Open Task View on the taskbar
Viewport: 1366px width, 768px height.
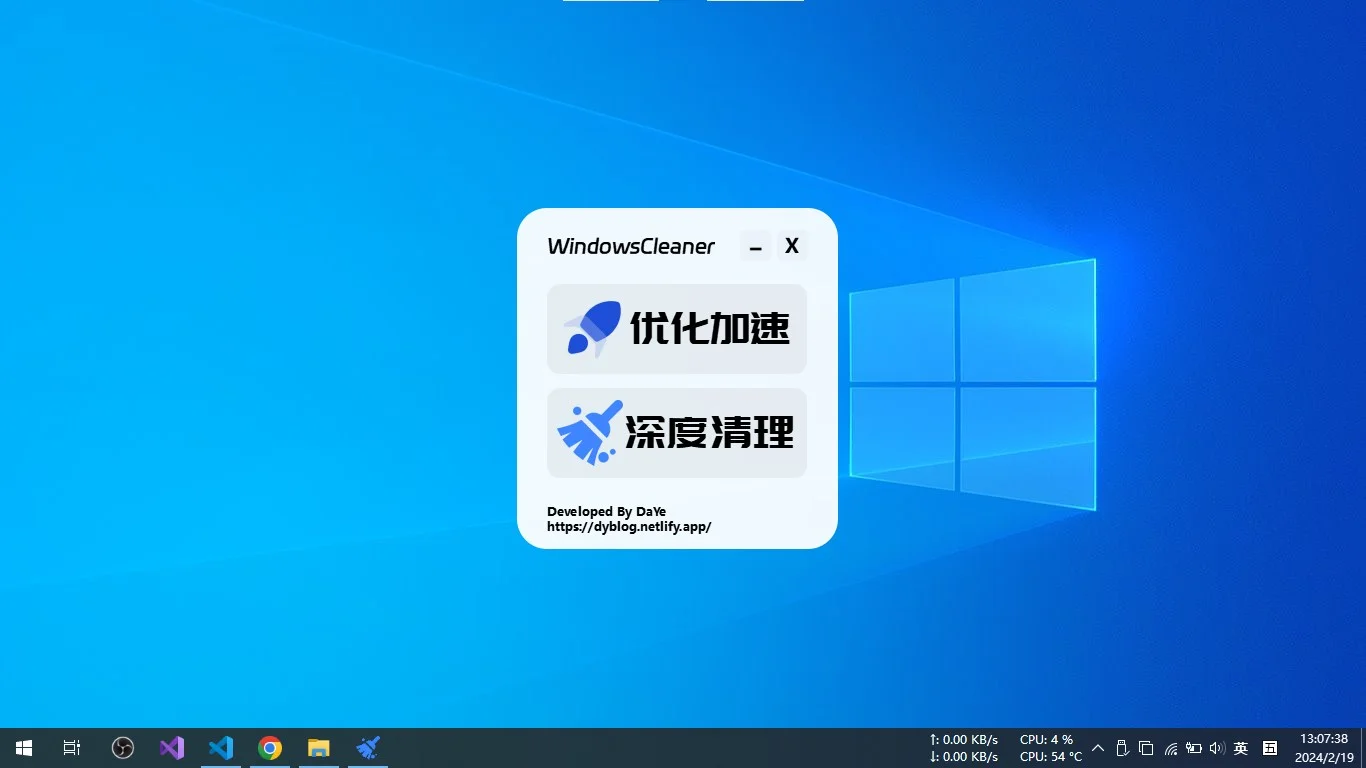coord(72,748)
